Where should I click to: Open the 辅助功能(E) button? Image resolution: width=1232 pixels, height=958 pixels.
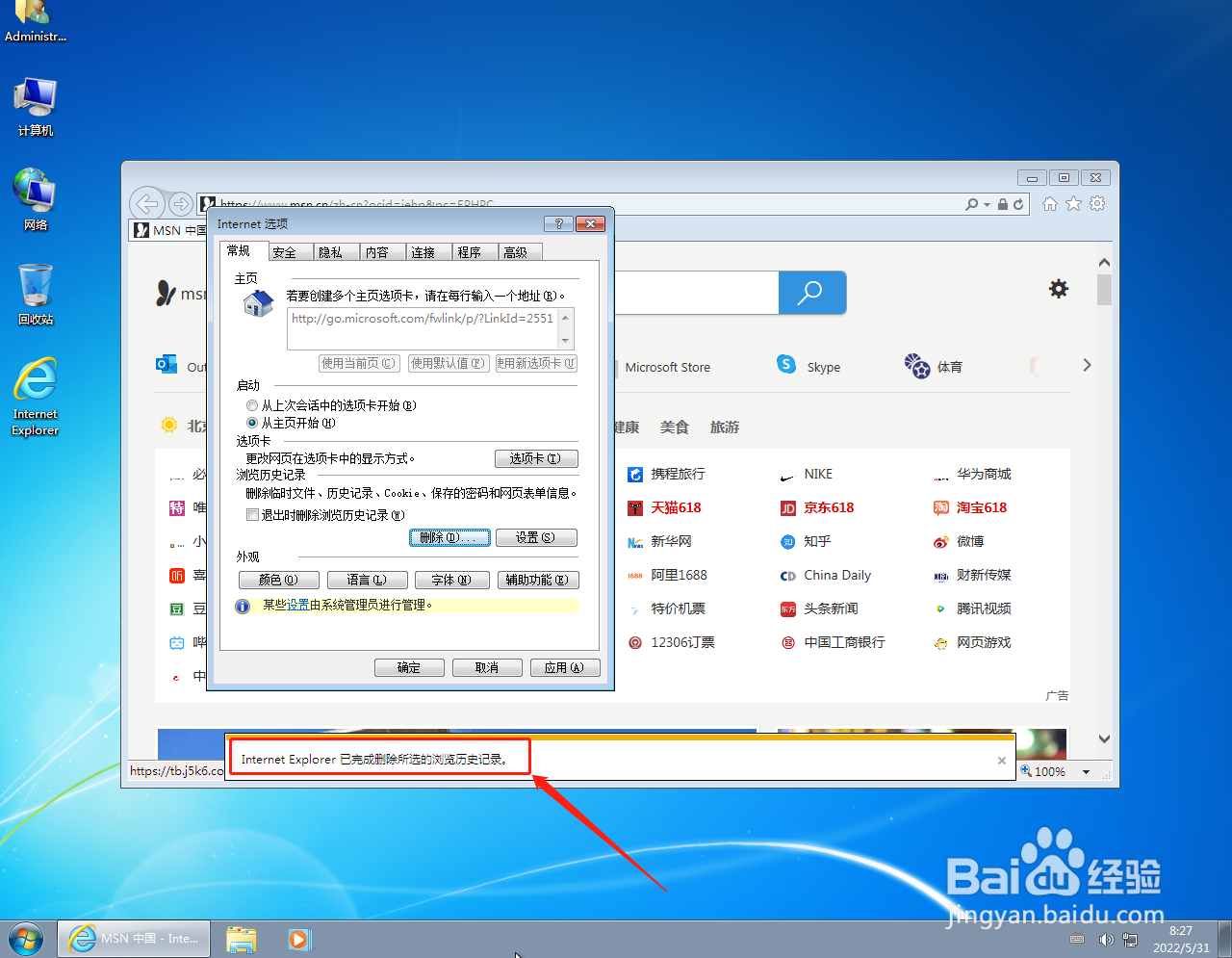pyautogui.click(x=538, y=580)
